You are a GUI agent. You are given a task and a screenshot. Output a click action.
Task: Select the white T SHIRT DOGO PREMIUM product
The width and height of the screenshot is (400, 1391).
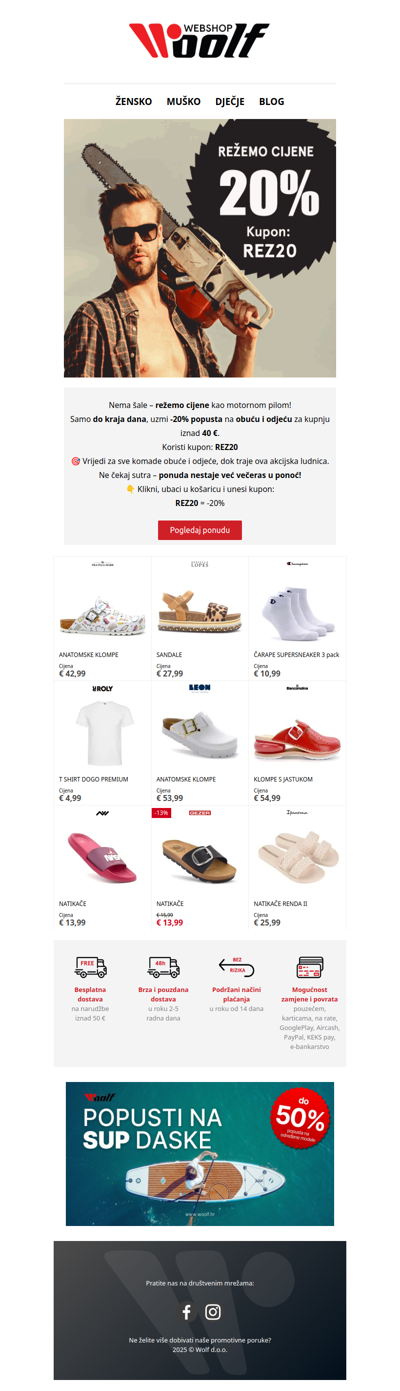pos(103,743)
